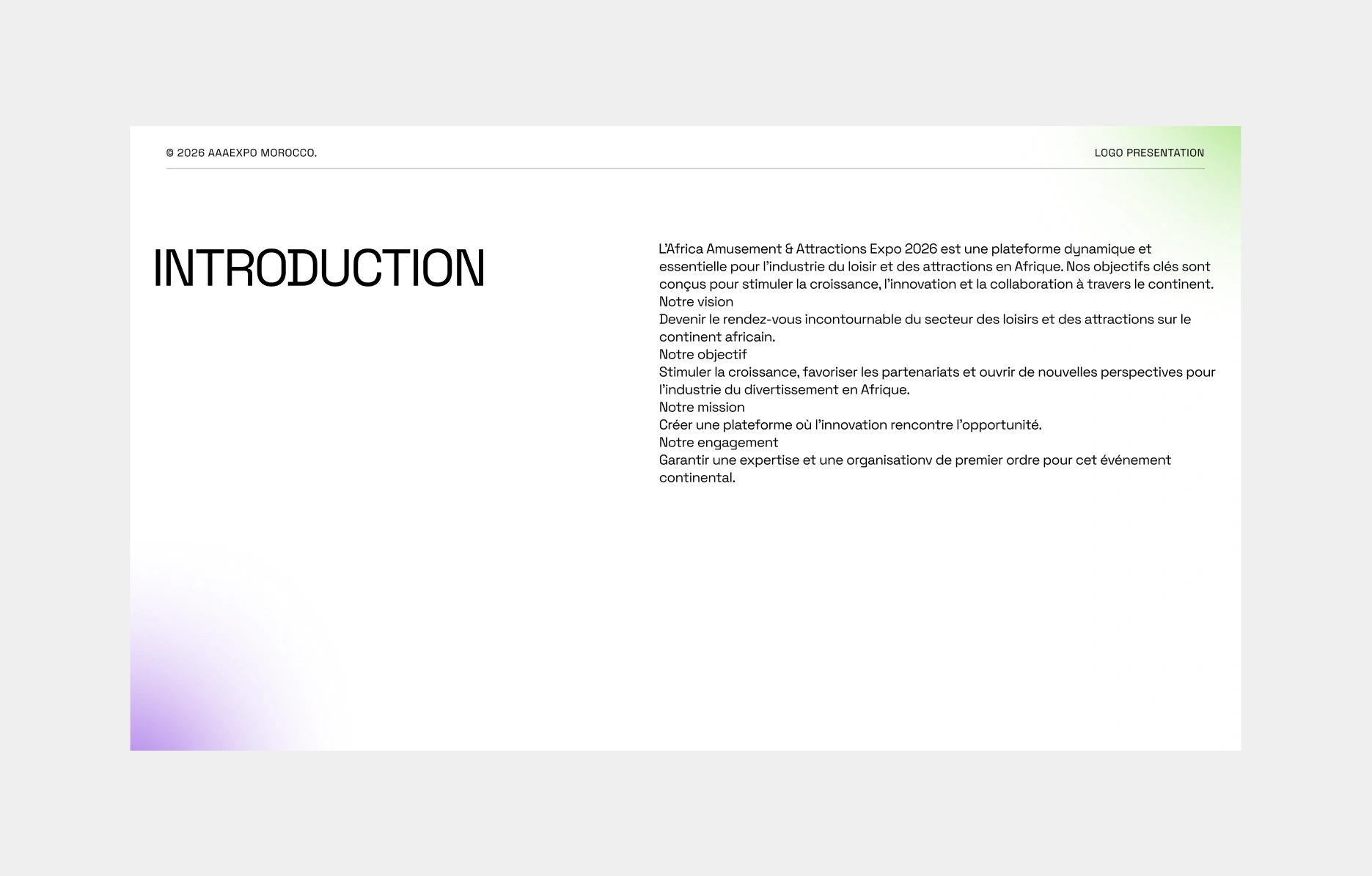Click the line starting "Garantir une expertise"
The image size is (1372, 876).
[x=915, y=460]
